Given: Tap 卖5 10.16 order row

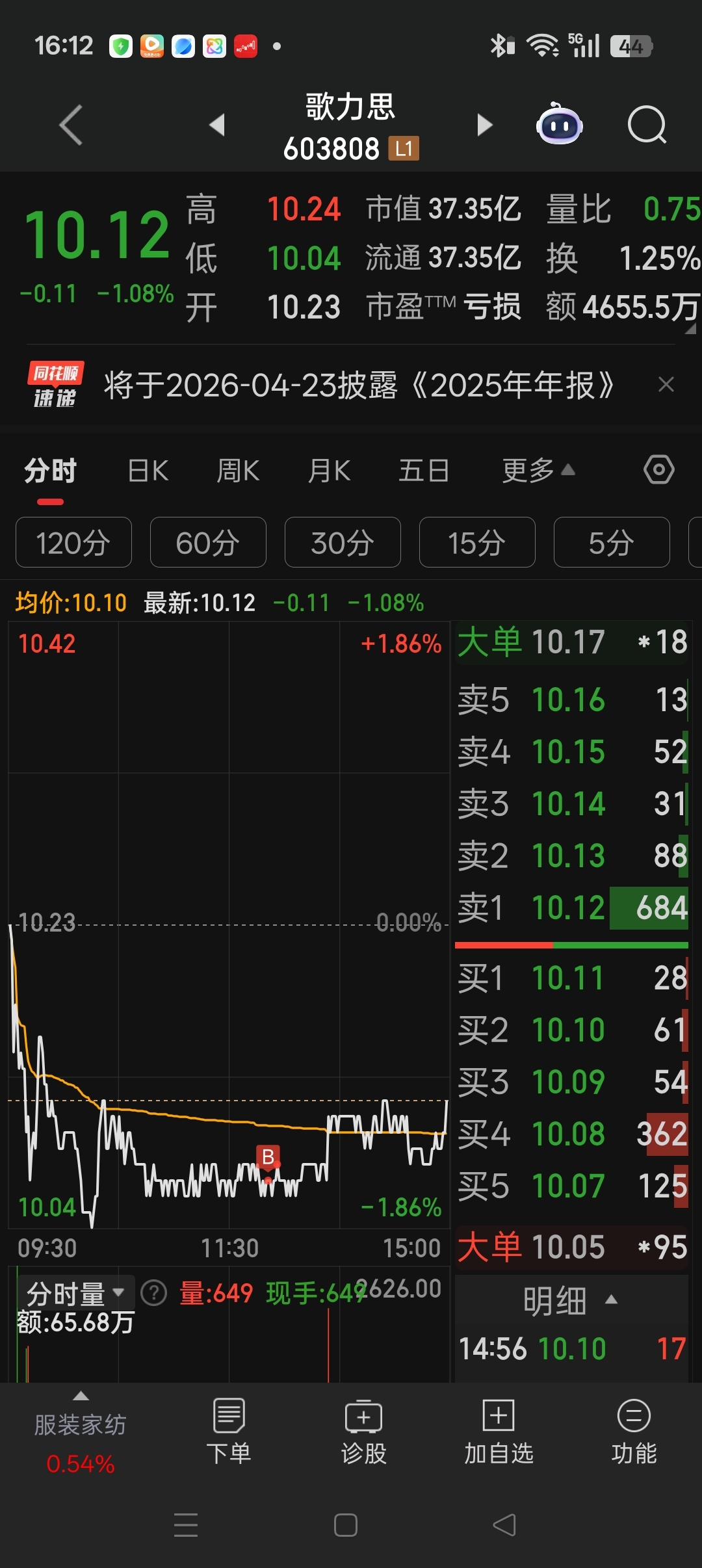Looking at the screenshot, I should (x=572, y=699).
